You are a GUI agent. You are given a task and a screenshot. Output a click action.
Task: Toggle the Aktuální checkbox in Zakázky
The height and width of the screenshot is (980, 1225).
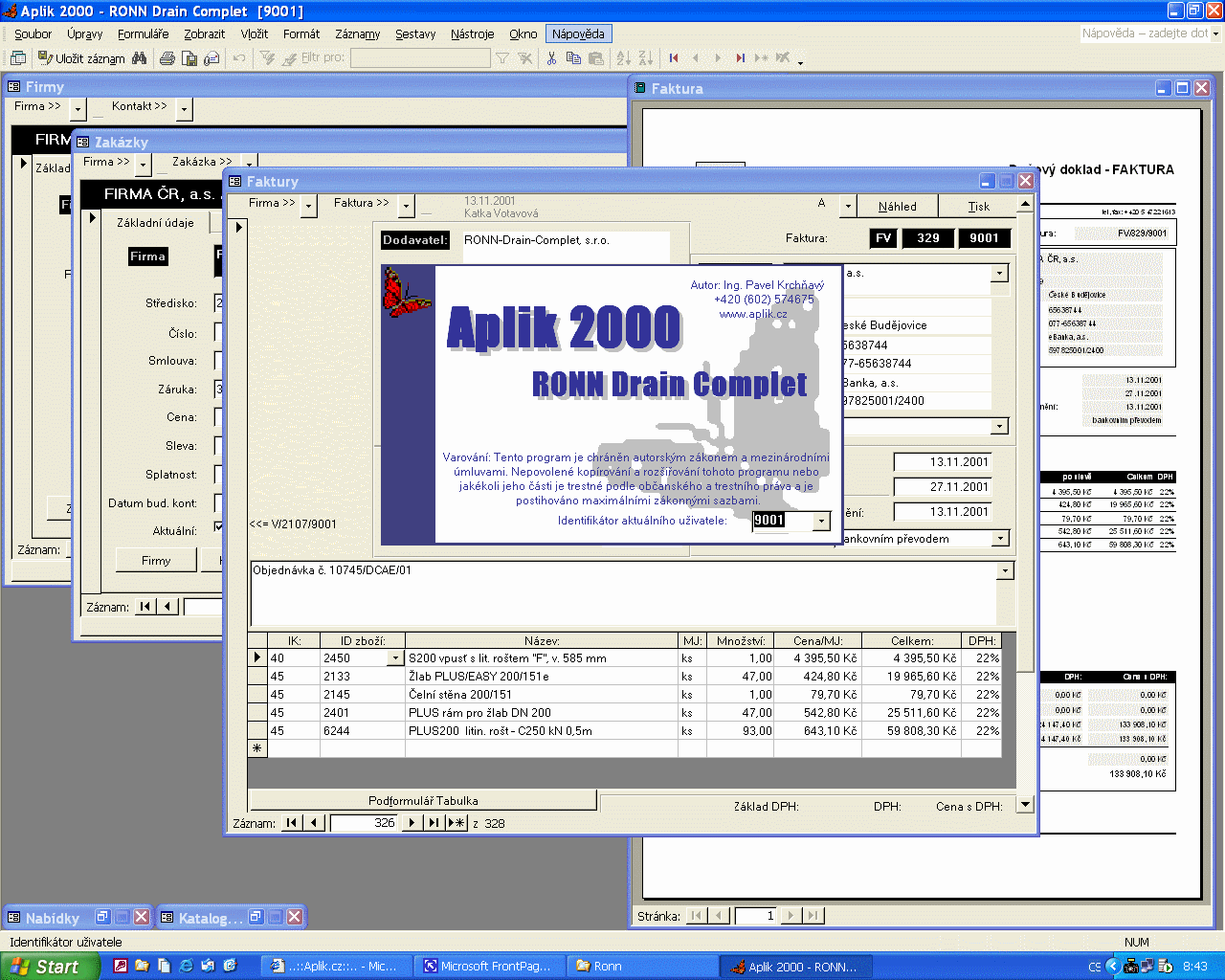218,527
